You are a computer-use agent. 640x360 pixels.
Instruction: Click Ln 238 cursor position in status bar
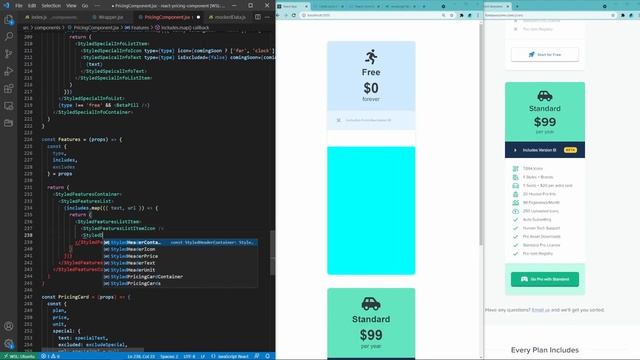point(141,356)
